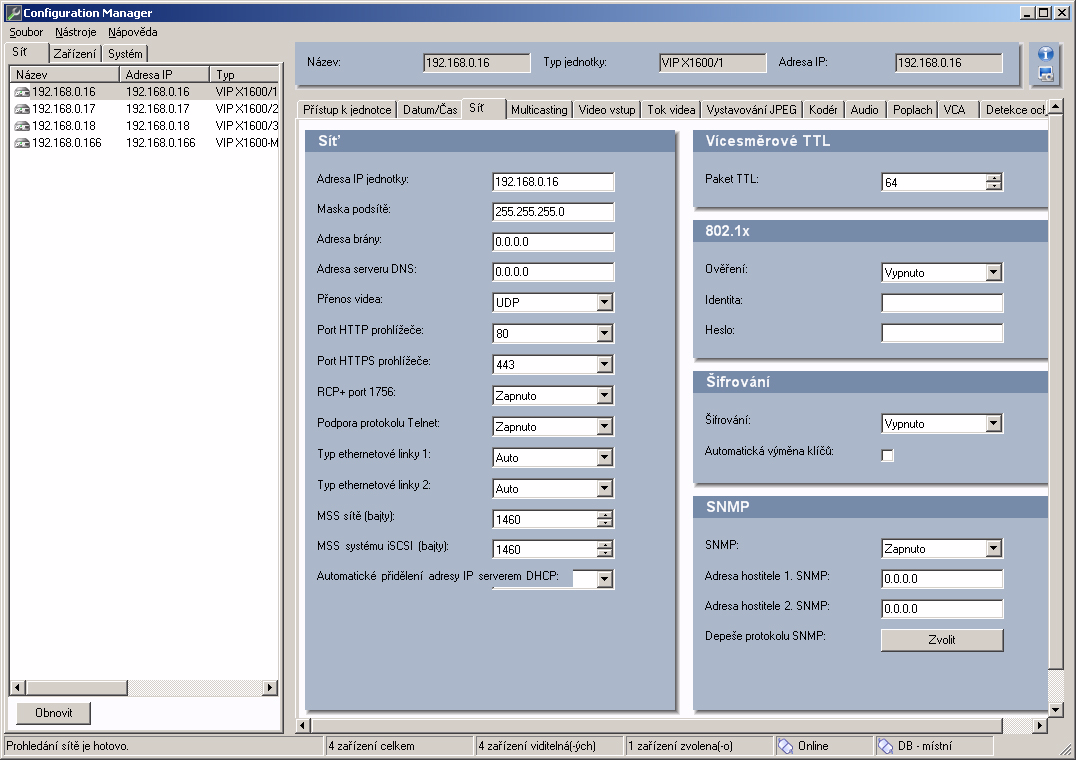Screen dimensions: 1076x760
Task: Click the Paket TTL spinner arrows
Action: click(994, 182)
